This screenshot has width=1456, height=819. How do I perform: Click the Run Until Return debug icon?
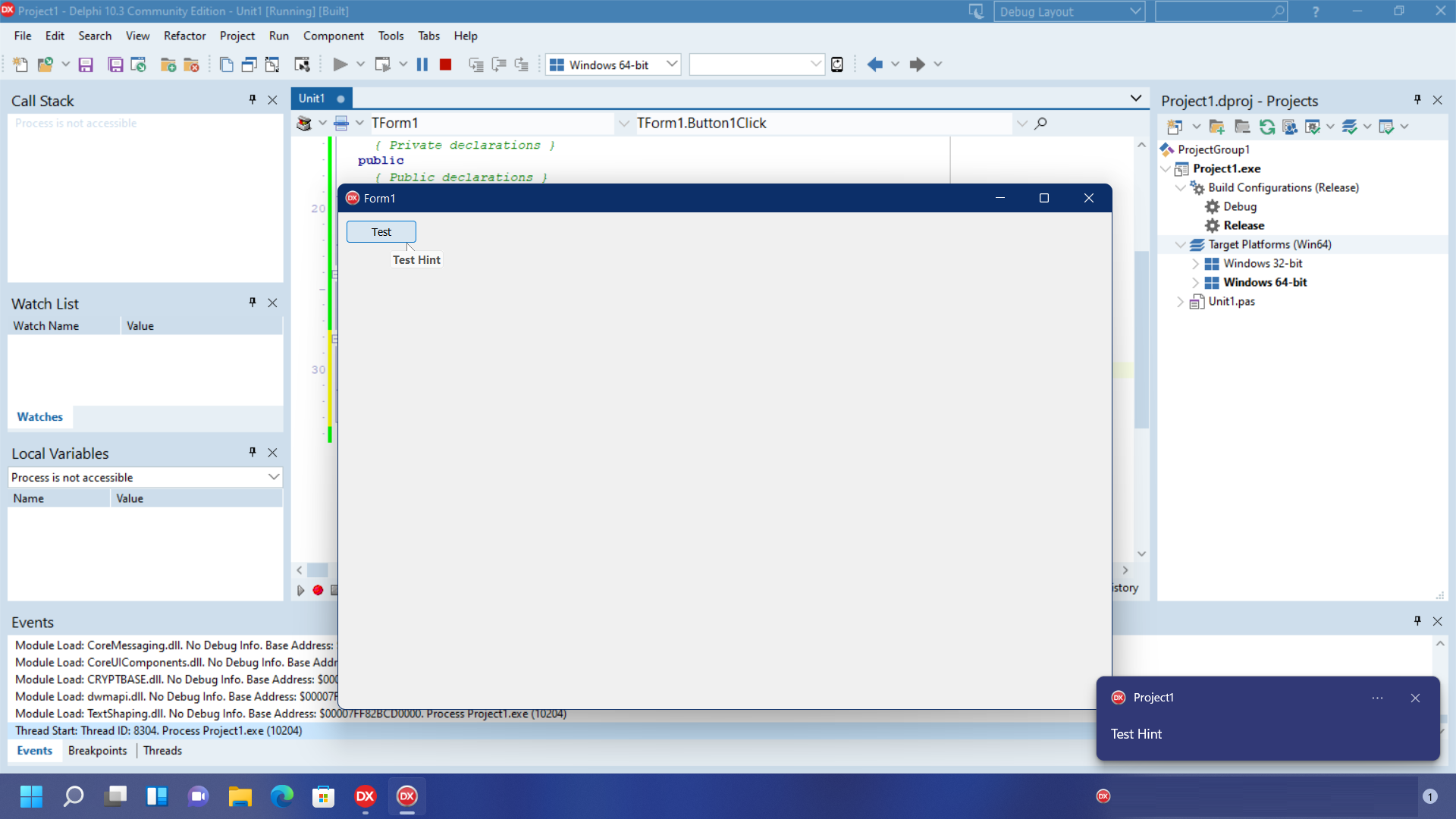coord(522,64)
